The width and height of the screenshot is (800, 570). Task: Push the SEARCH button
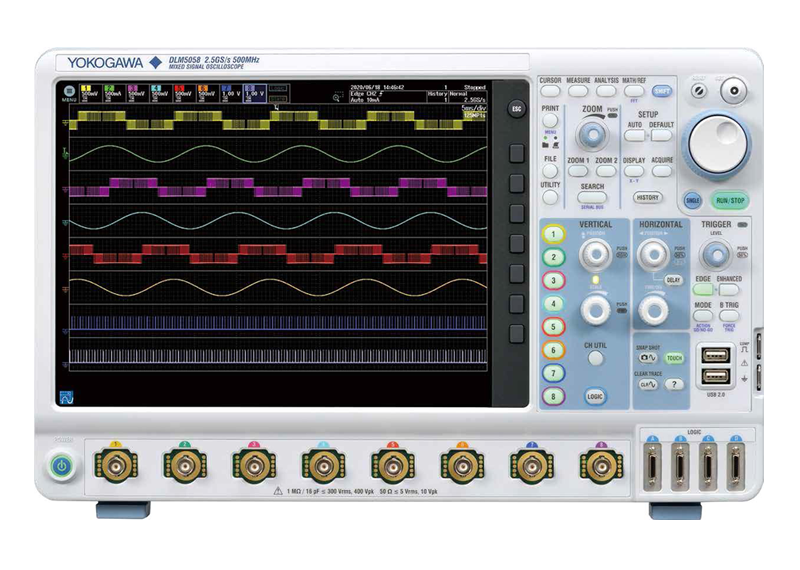(x=592, y=197)
